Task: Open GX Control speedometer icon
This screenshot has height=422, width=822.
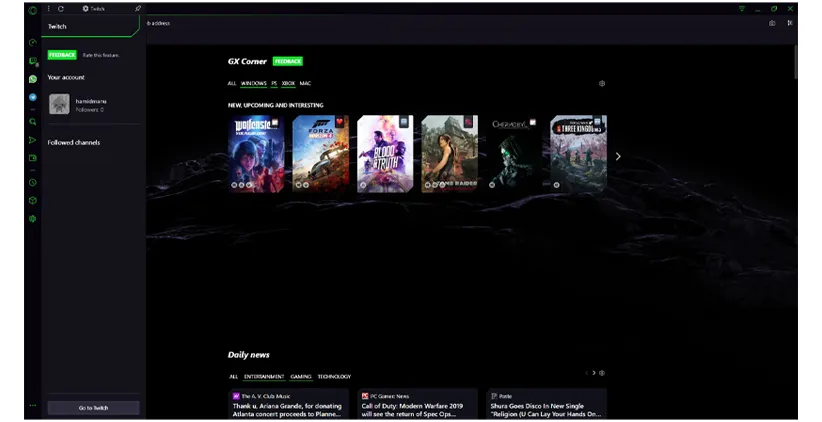Action: tap(33, 43)
